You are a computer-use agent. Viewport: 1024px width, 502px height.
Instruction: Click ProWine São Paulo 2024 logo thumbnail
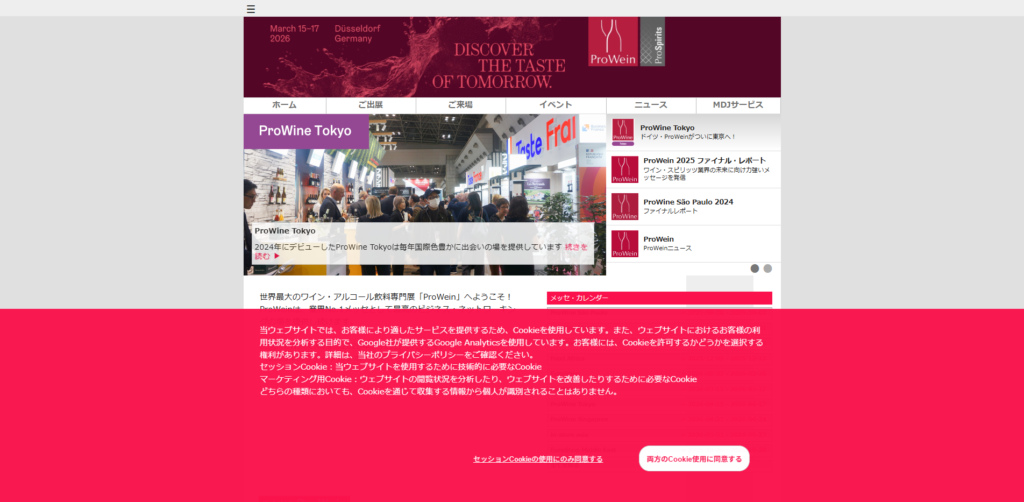pos(625,206)
